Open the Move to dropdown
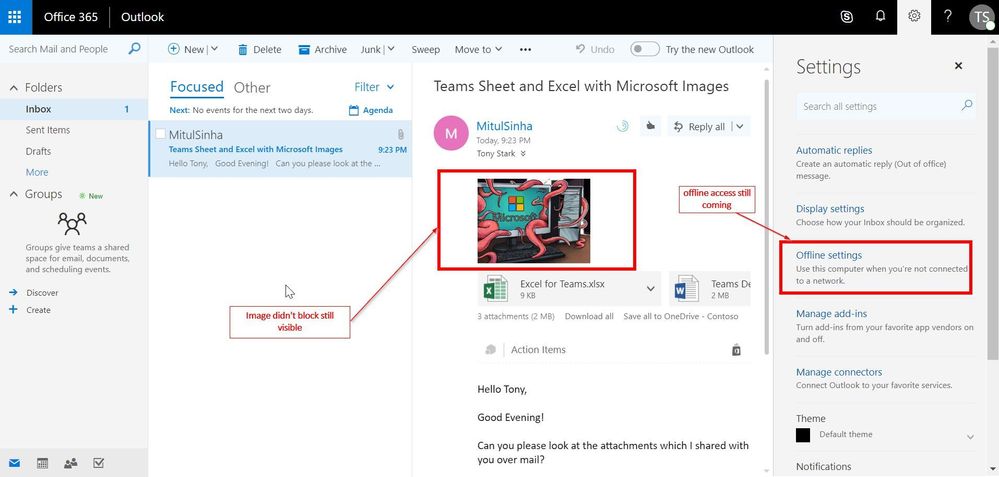This screenshot has width=999, height=477. click(478, 49)
